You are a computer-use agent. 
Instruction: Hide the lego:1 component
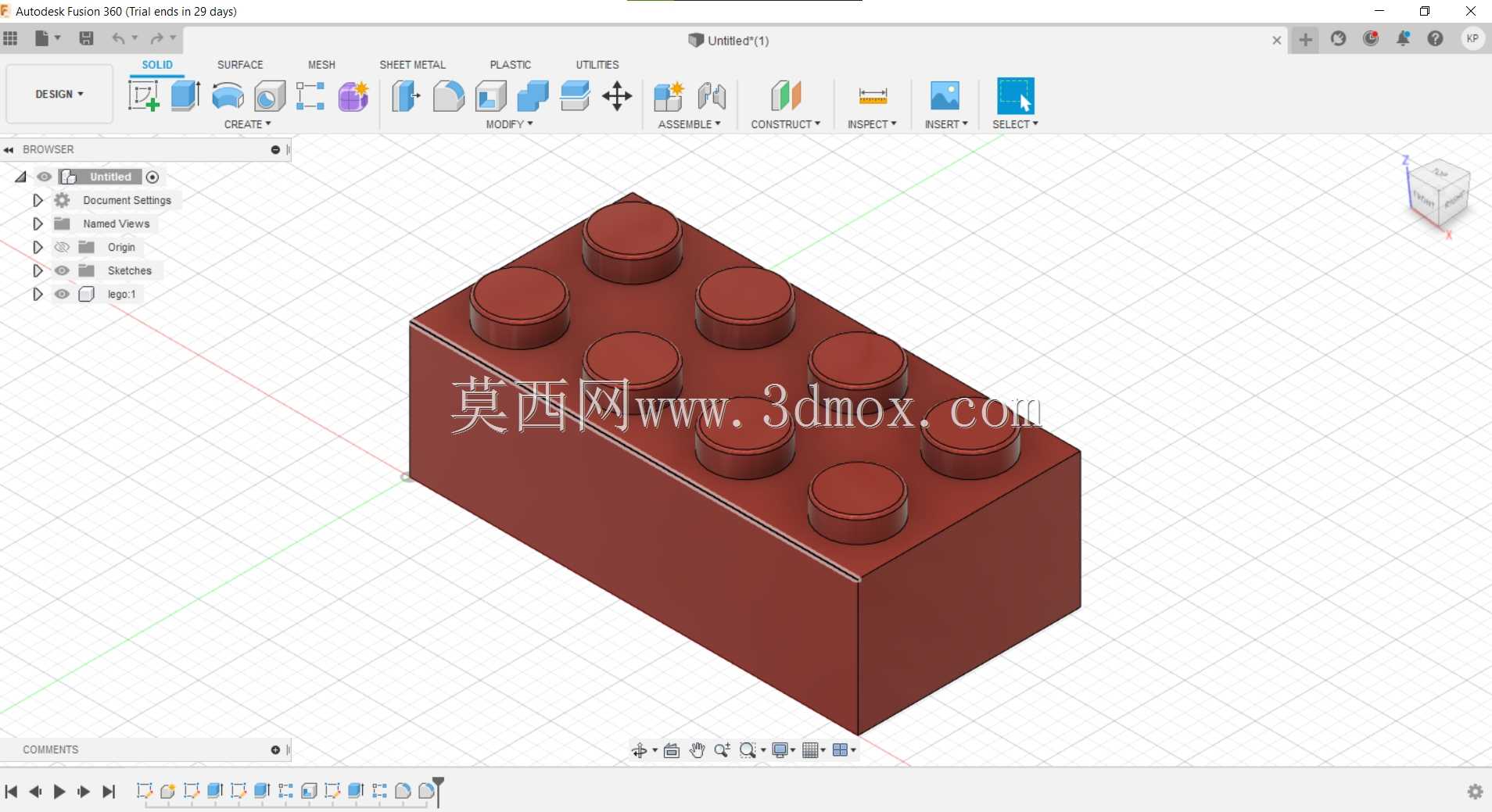pyautogui.click(x=62, y=294)
